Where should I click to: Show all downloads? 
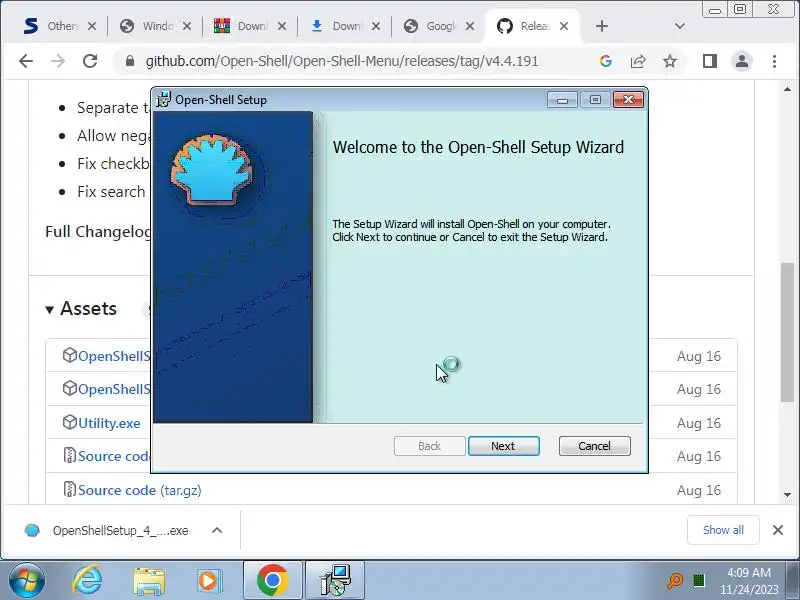(723, 530)
